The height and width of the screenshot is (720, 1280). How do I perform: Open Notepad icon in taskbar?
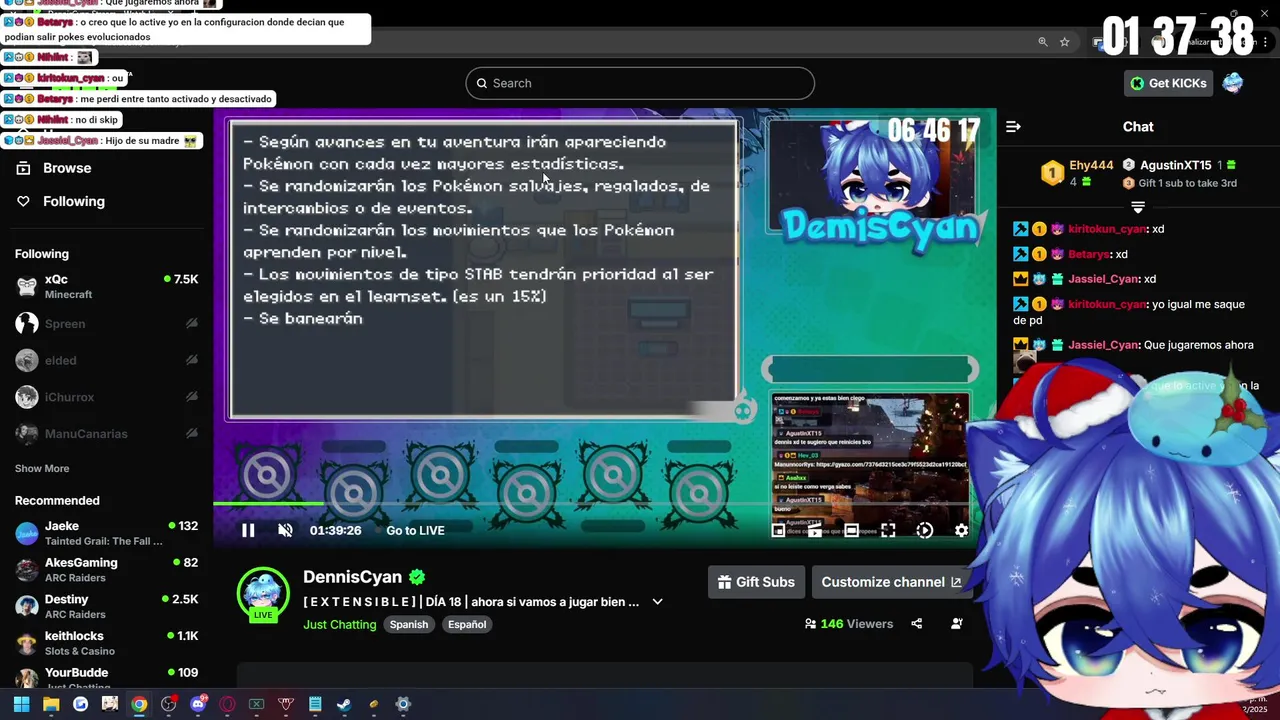click(315, 704)
